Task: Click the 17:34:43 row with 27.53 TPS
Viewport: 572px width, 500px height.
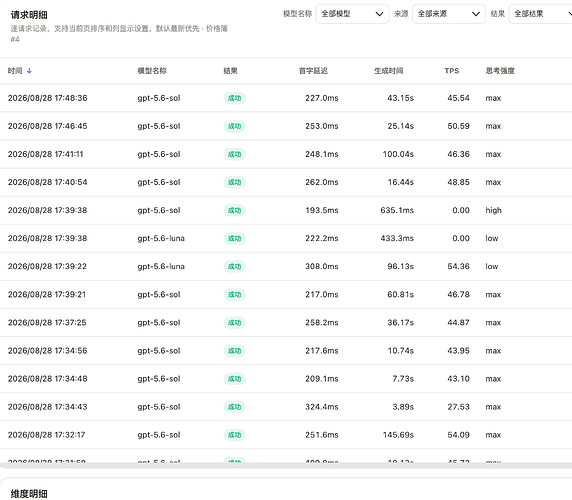Action: coord(286,407)
